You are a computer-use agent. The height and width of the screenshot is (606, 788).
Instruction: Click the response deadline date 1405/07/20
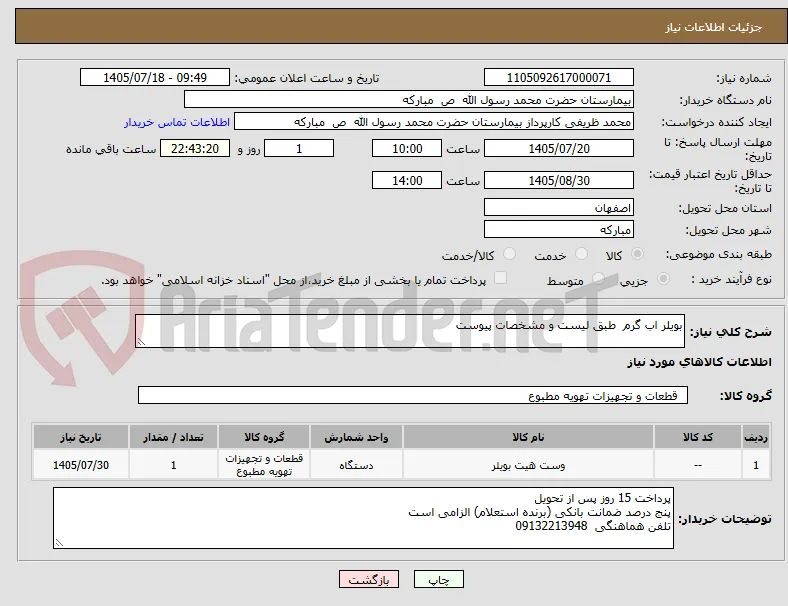559,149
